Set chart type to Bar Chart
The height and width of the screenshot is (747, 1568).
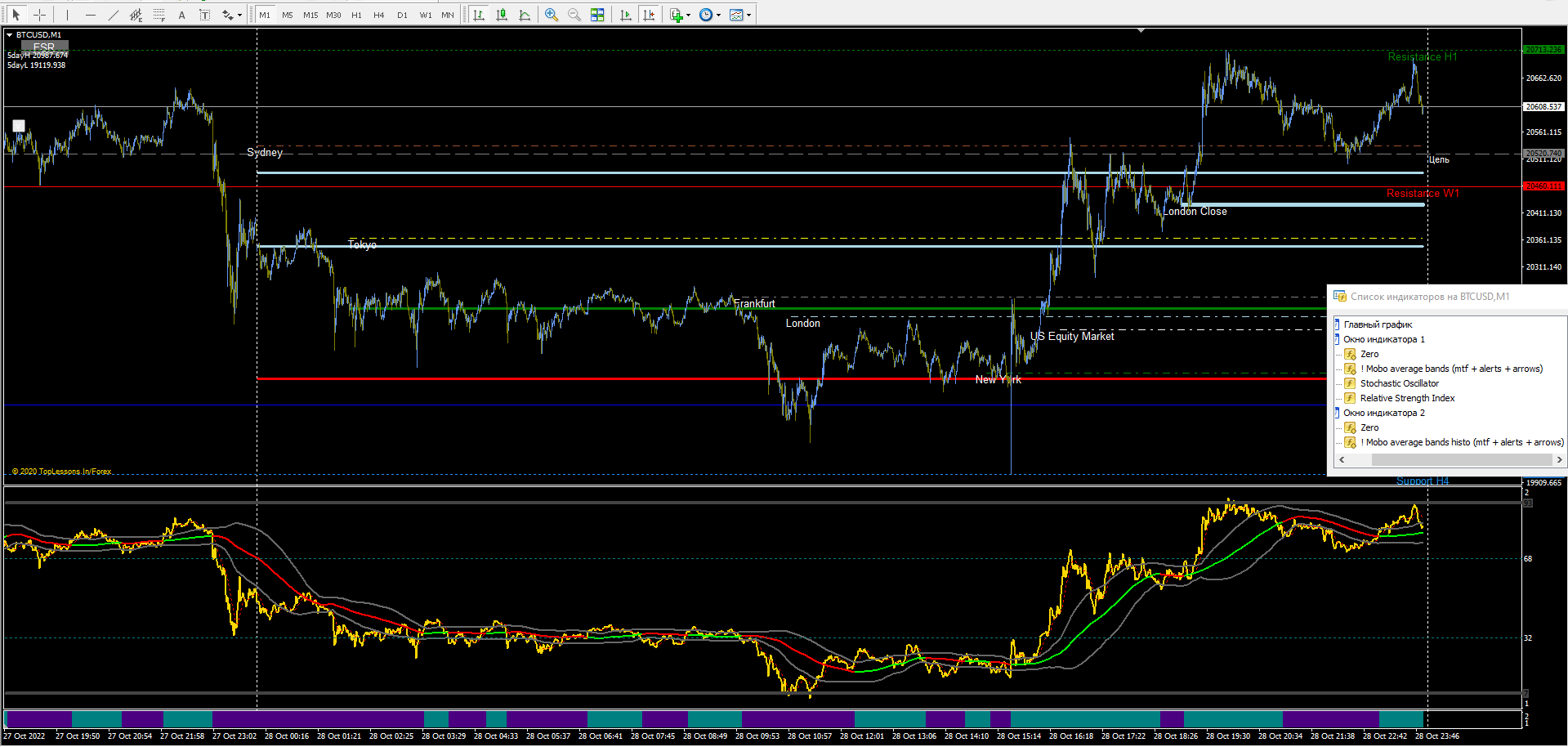[x=479, y=15]
